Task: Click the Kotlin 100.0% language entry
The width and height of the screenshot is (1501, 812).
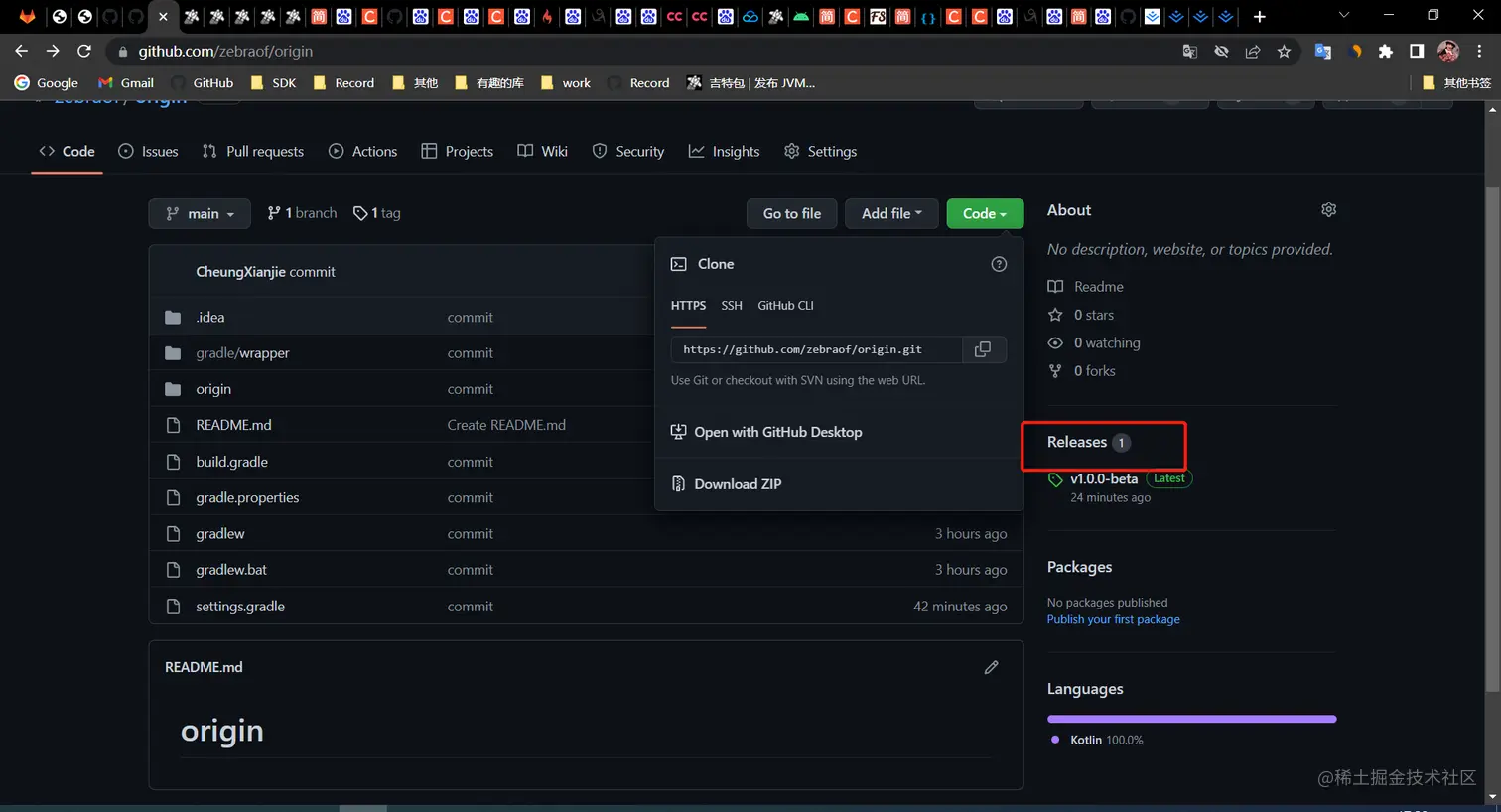Action: (x=1097, y=741)
